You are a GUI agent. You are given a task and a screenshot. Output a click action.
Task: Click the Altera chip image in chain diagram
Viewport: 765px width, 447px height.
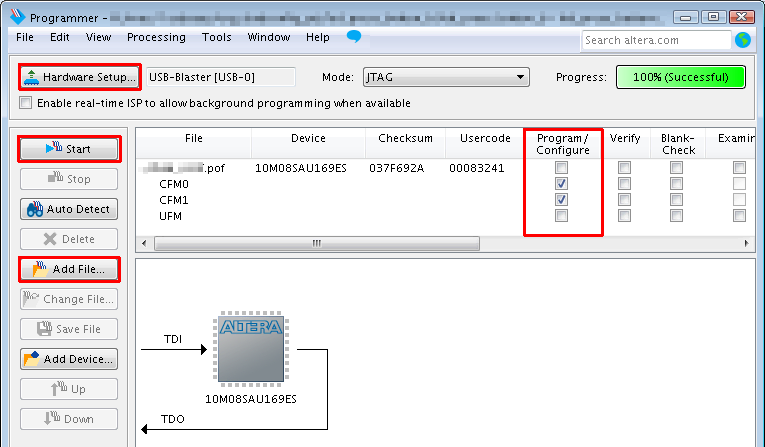coord(250,350)
